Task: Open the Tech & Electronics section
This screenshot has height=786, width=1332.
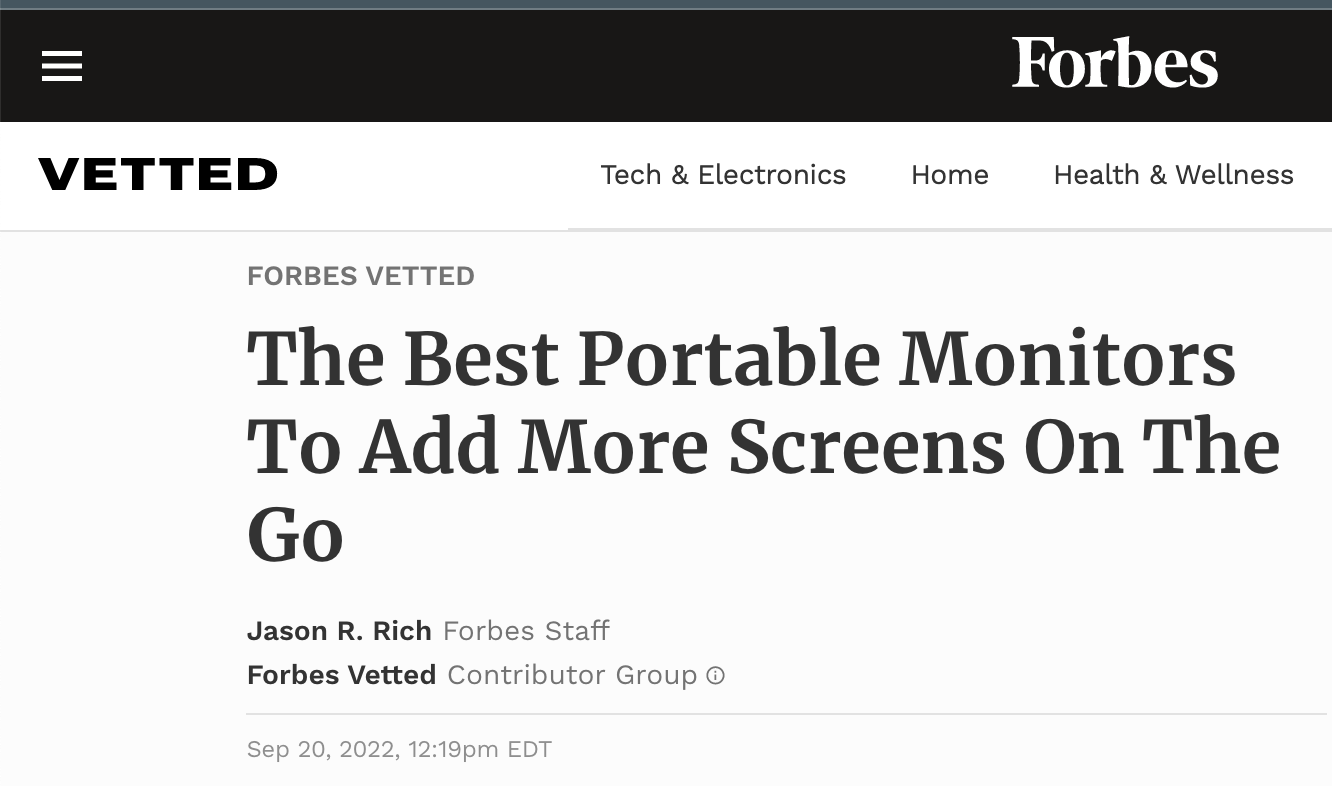Action: point(723,175)
